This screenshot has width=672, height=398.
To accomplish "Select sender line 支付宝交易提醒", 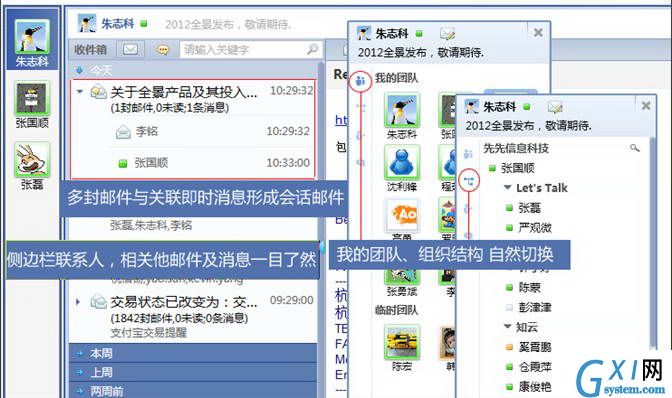I will 149,333.
